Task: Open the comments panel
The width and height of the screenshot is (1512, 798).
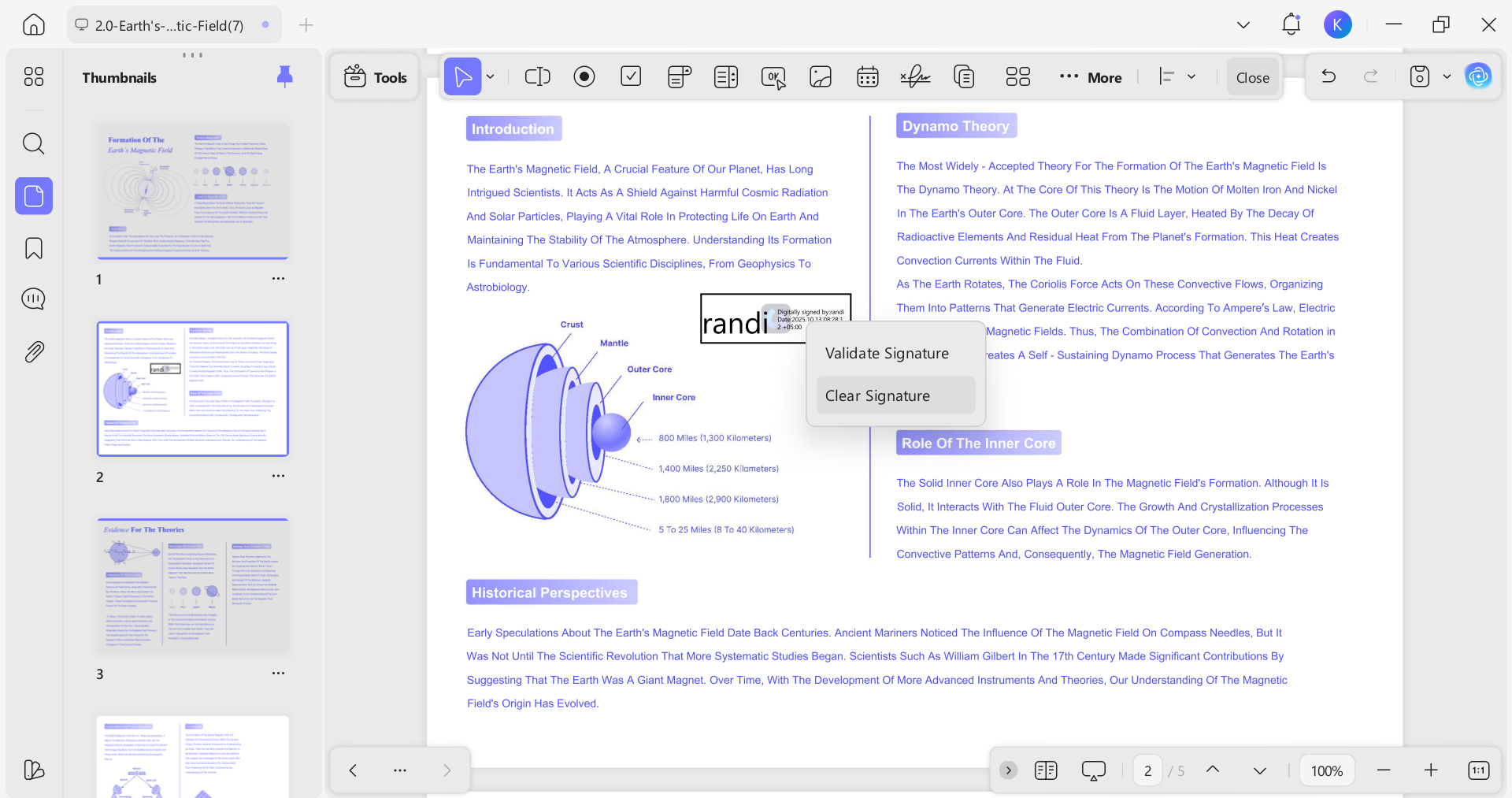Action: (34, 299)
